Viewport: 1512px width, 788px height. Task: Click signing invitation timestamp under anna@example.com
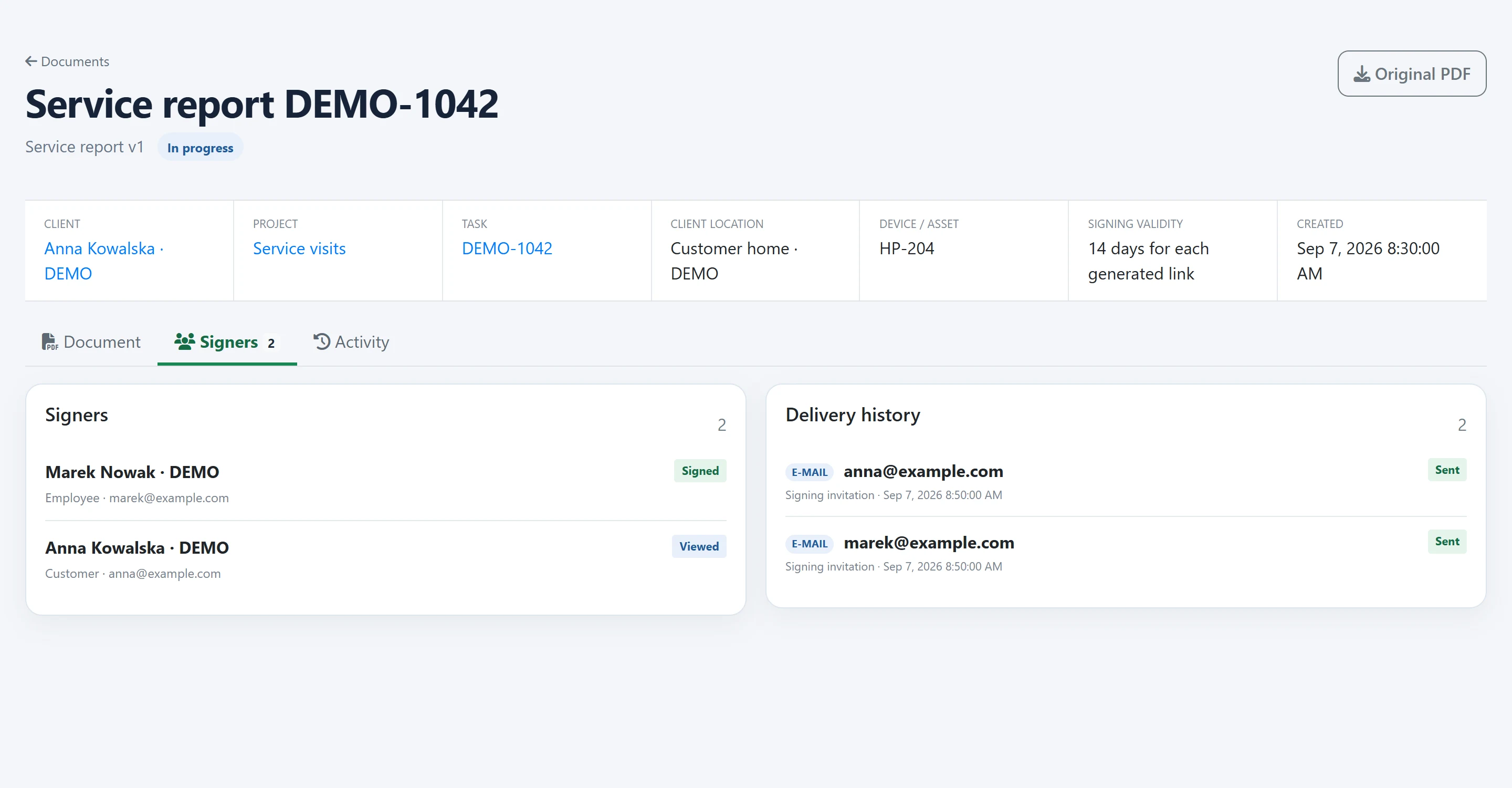(x=942, y=495)
